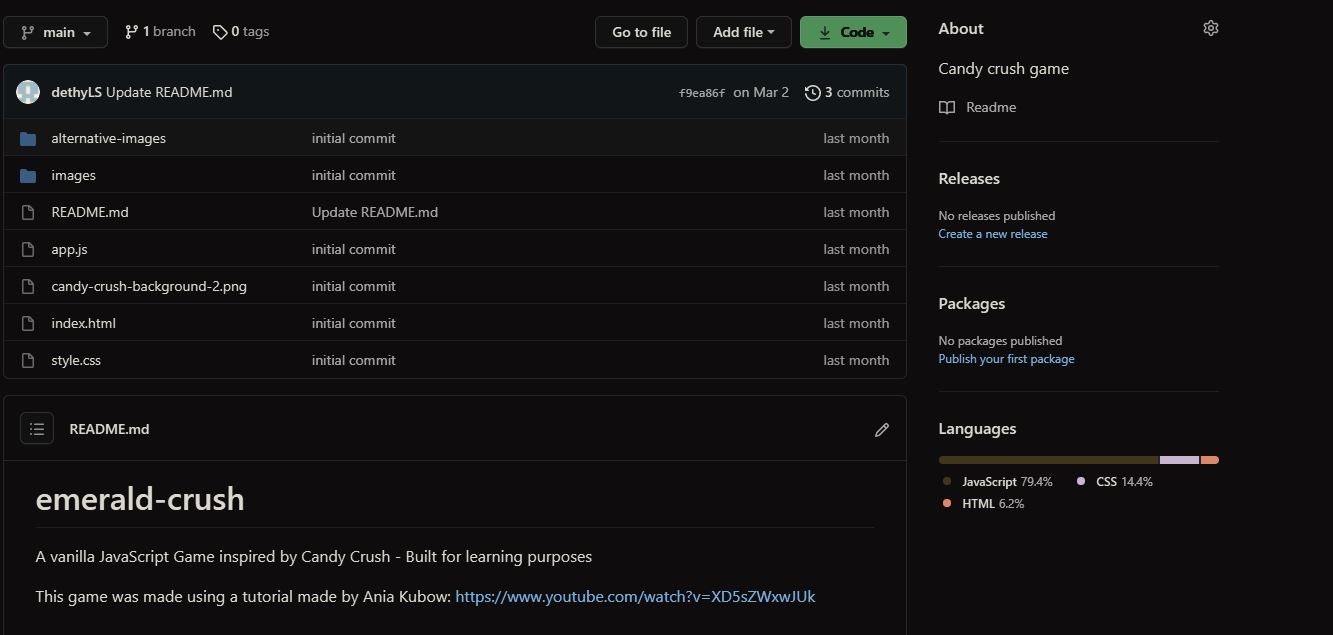Screen dimensions: 1333x635
Task: Click JavaScript segment of language bar
Action: click(x=1048, y=460)
